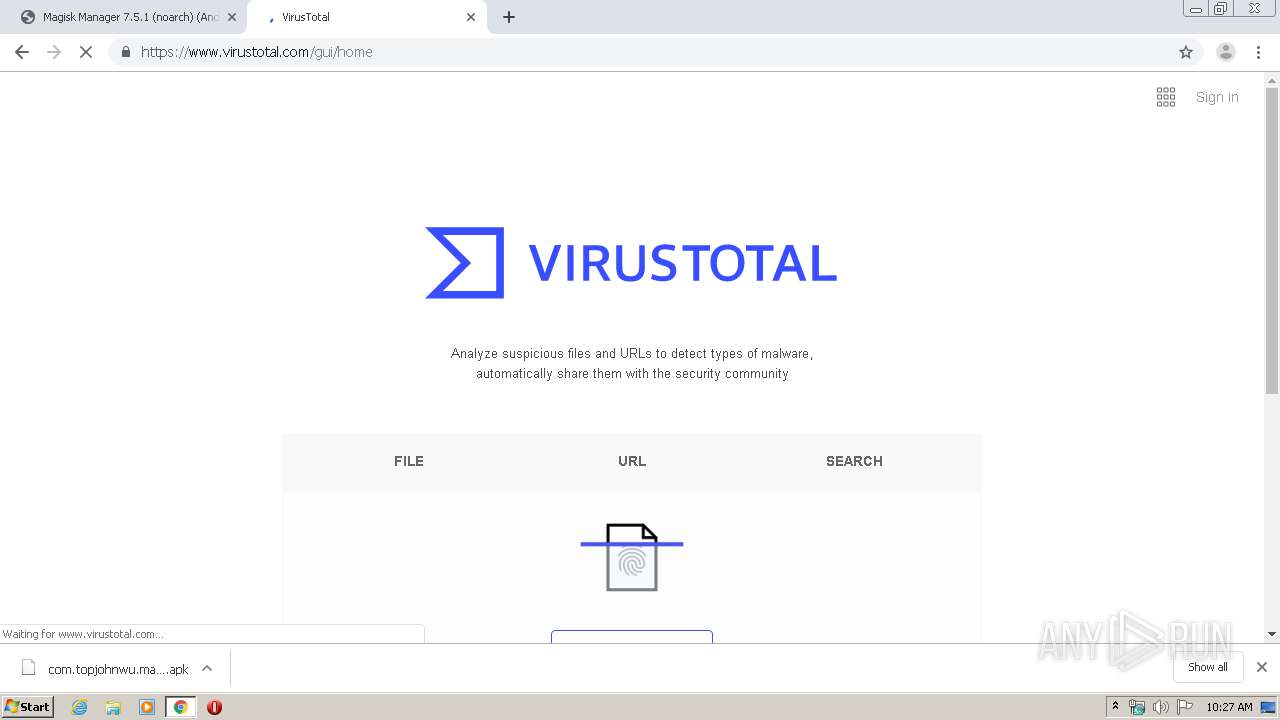1280x720 pixels.
Task: Open the Chrome three-dot menu
Action: [1258, 52]
